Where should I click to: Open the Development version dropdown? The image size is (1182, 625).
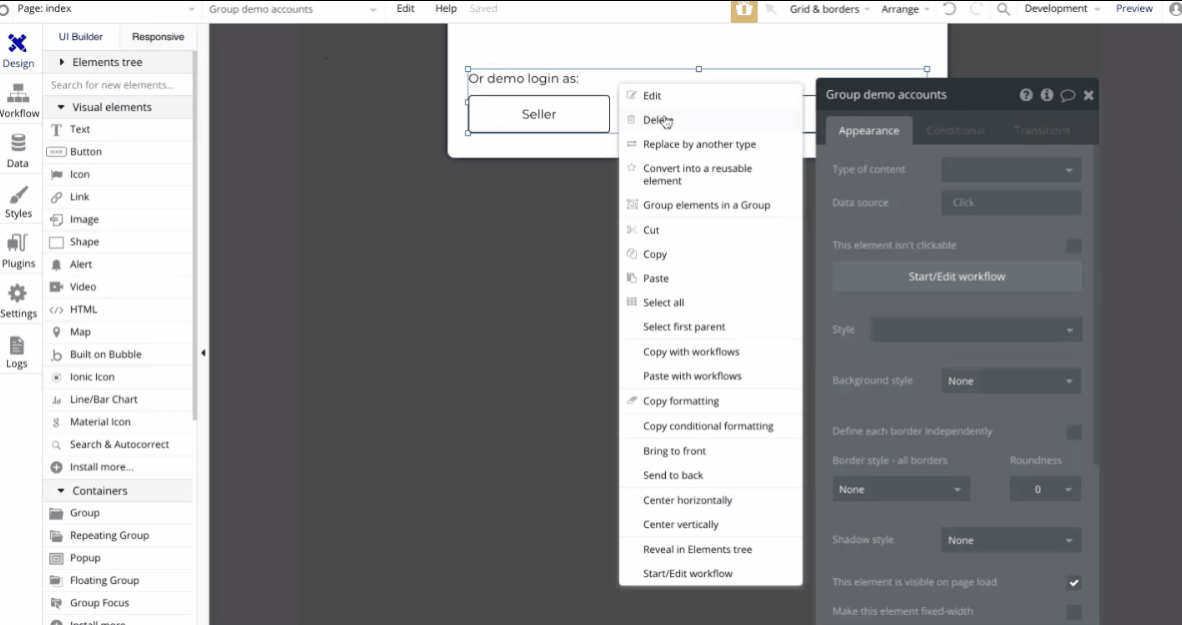pyautogui.click(x=1061, y=9)
